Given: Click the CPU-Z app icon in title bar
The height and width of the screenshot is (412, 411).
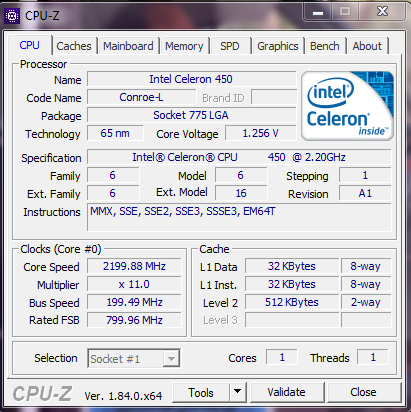Looking at the screenshot, I should 12,16.
